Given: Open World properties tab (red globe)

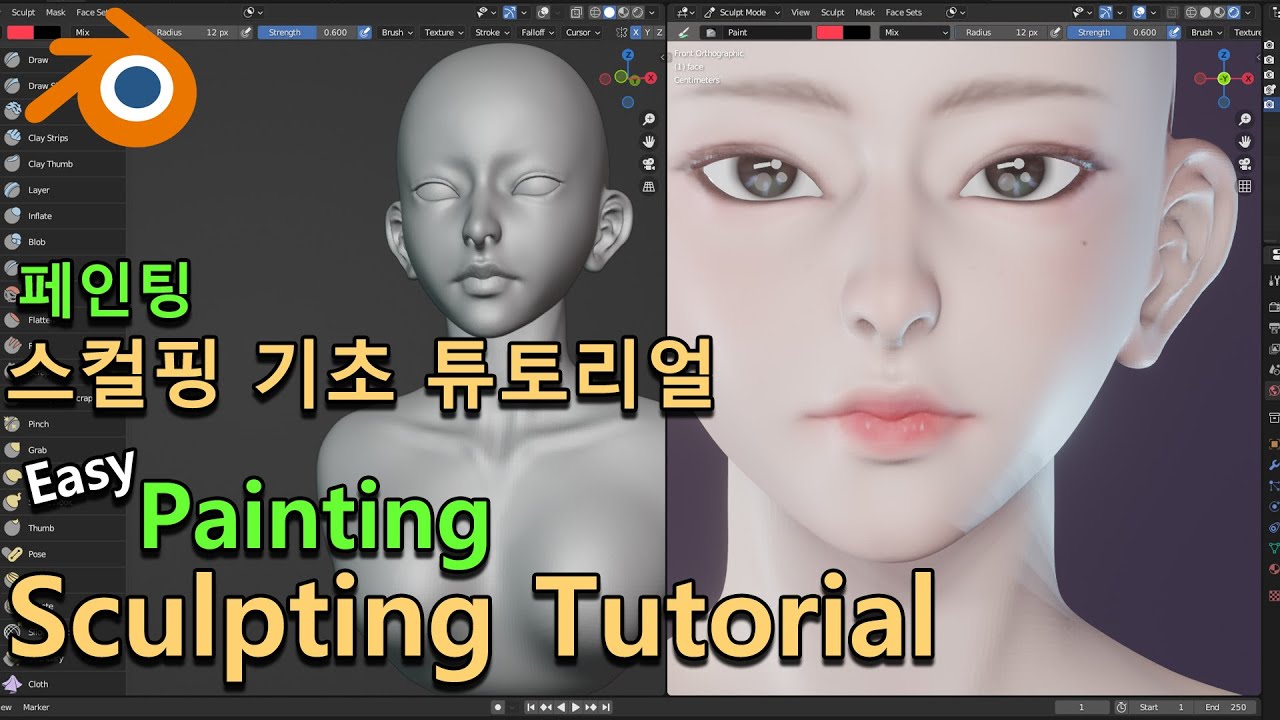Looking at the screenshot, I should point(1273,391).
